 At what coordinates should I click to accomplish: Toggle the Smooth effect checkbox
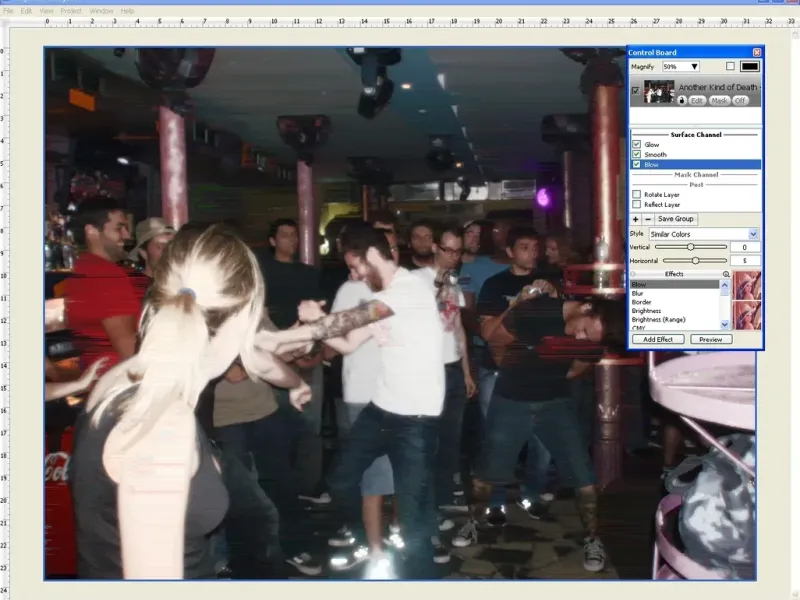[636, 155]
